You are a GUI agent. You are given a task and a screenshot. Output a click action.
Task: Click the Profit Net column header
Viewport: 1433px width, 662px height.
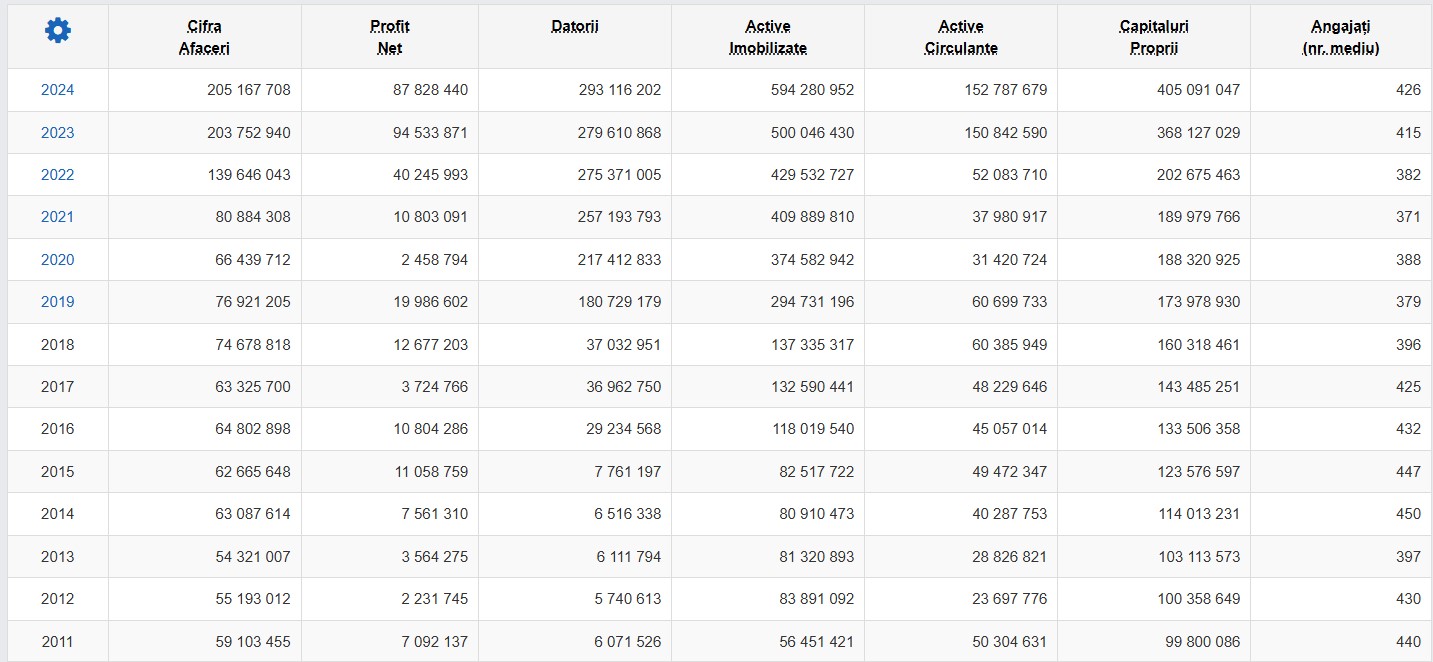point(389,37)
